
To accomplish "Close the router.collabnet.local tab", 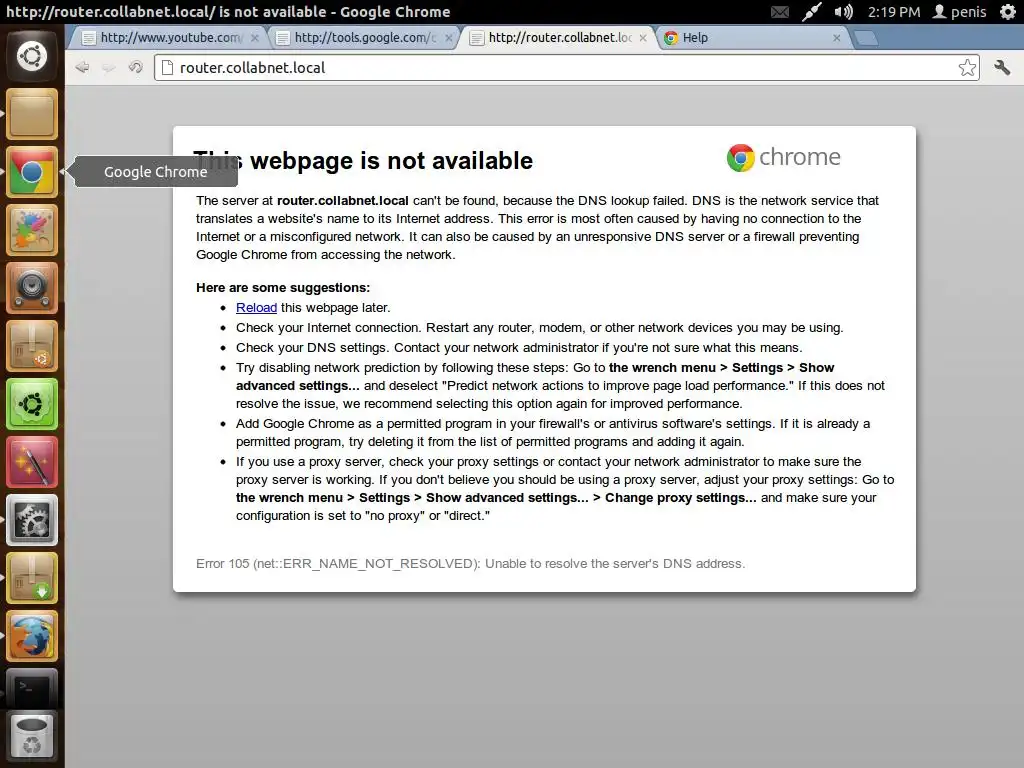I will click(x=643, y=38).
